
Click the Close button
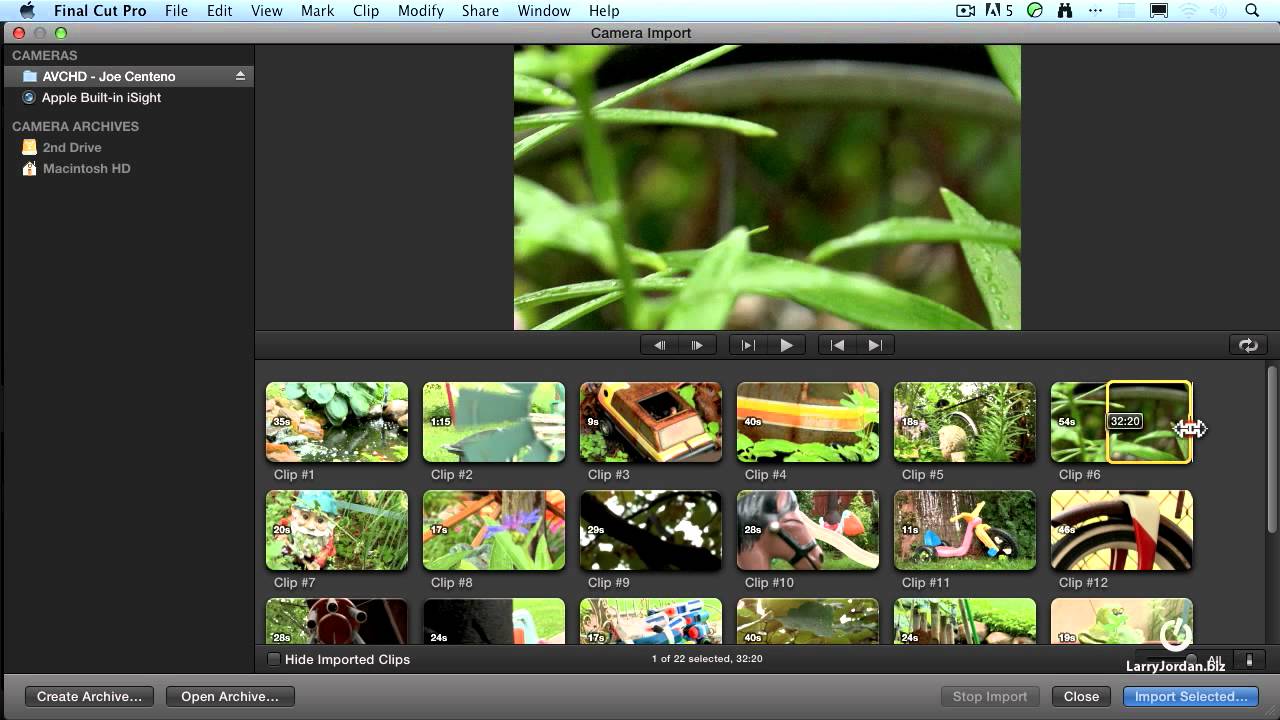[1081, 696]
